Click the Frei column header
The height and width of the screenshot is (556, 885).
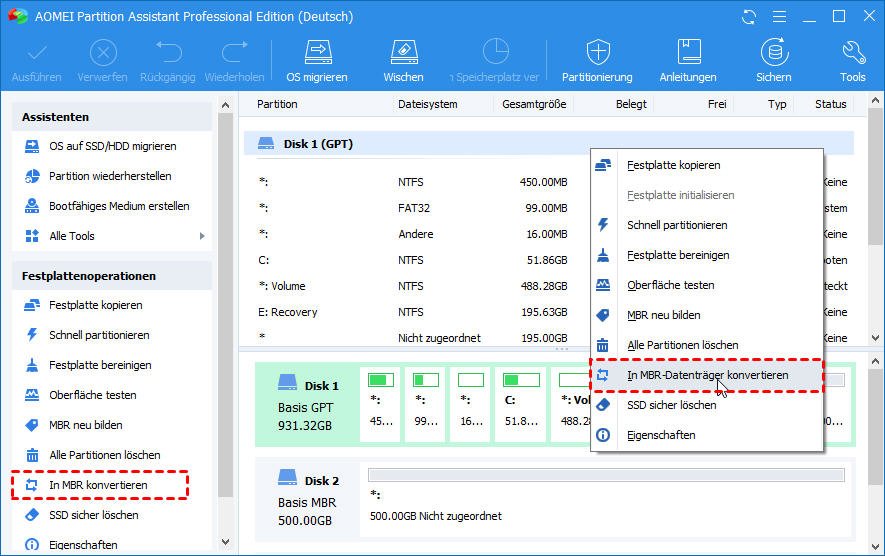pyautogui.click(x=717, y=104)
